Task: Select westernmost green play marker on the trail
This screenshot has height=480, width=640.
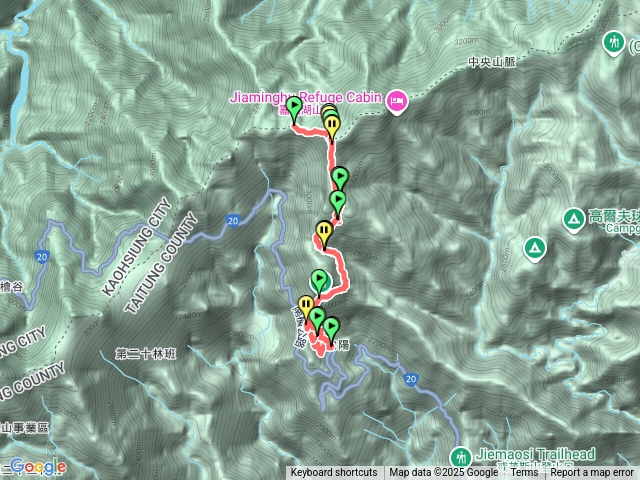Action: tap(294, 106)
